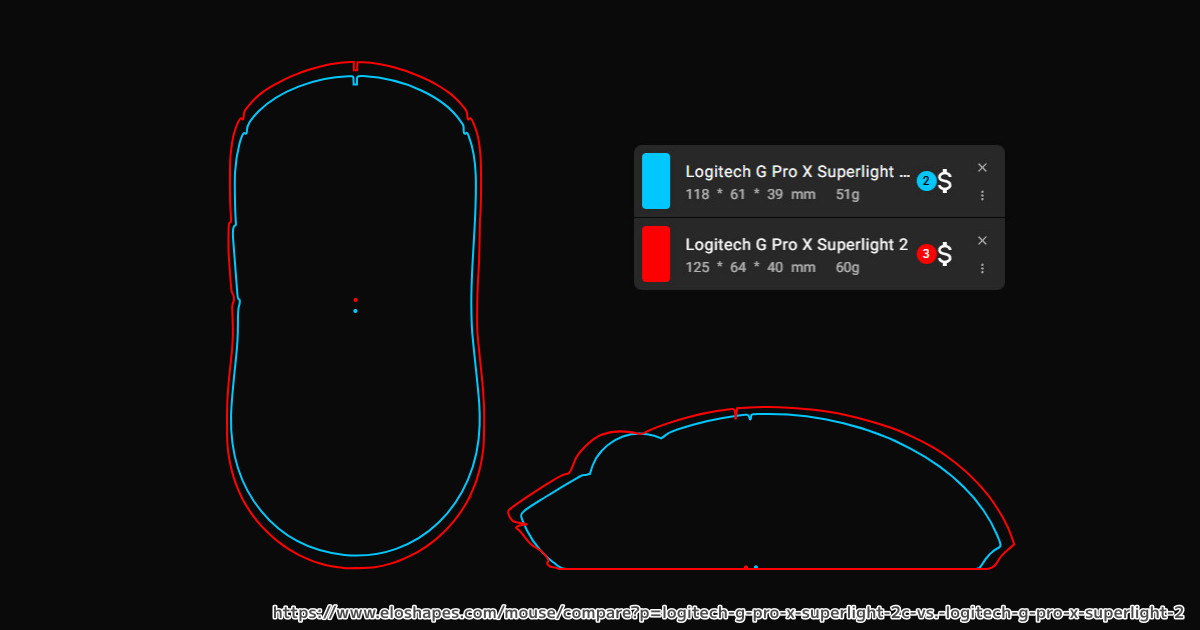This screenshot has width=1200, height=630.
Task: Open the Logitech G Pro X Superlight 2 name
Action: click(x=796, y=245)
